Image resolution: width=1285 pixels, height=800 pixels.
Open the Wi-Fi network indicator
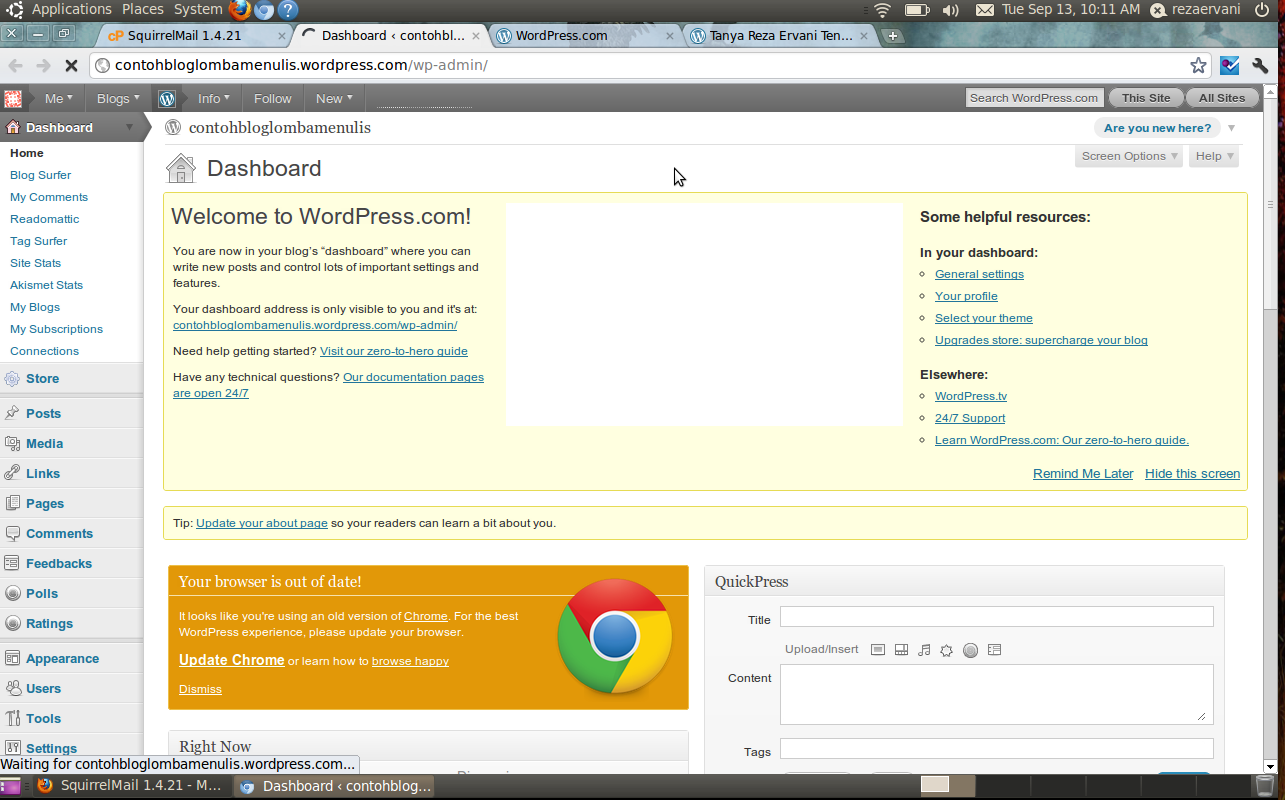coord(882,10)
